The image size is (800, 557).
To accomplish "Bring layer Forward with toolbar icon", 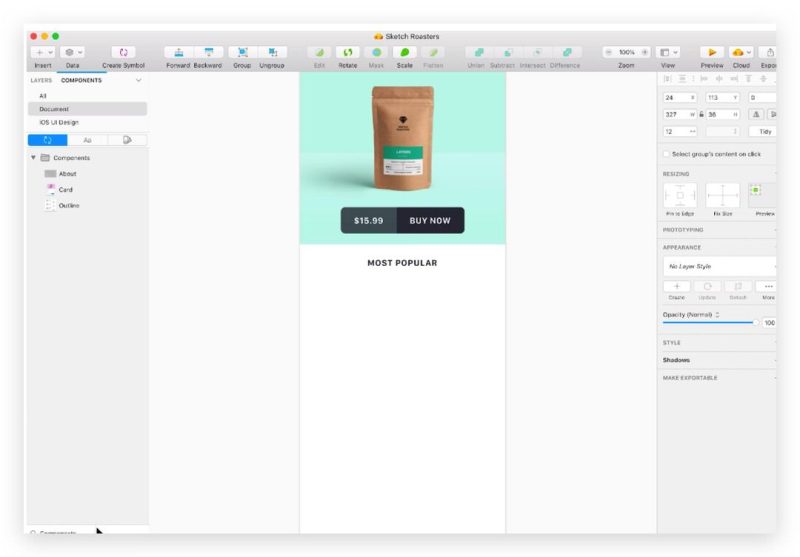I will coord(179,53).
